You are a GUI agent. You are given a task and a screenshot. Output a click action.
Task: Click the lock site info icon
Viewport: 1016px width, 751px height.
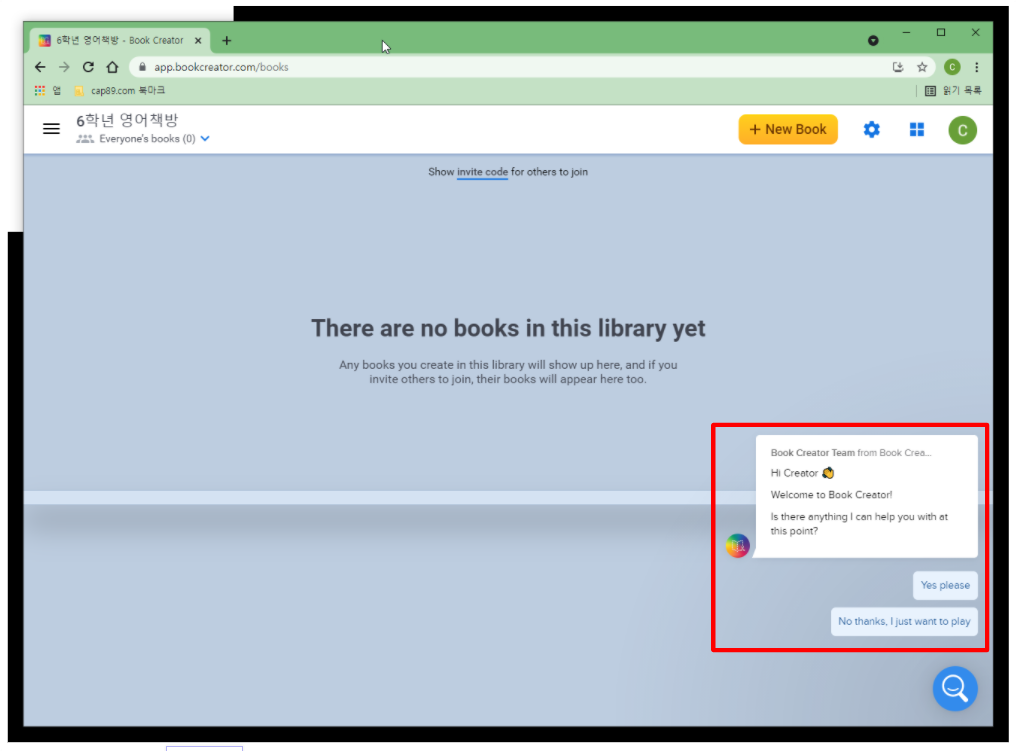[142, 67]
